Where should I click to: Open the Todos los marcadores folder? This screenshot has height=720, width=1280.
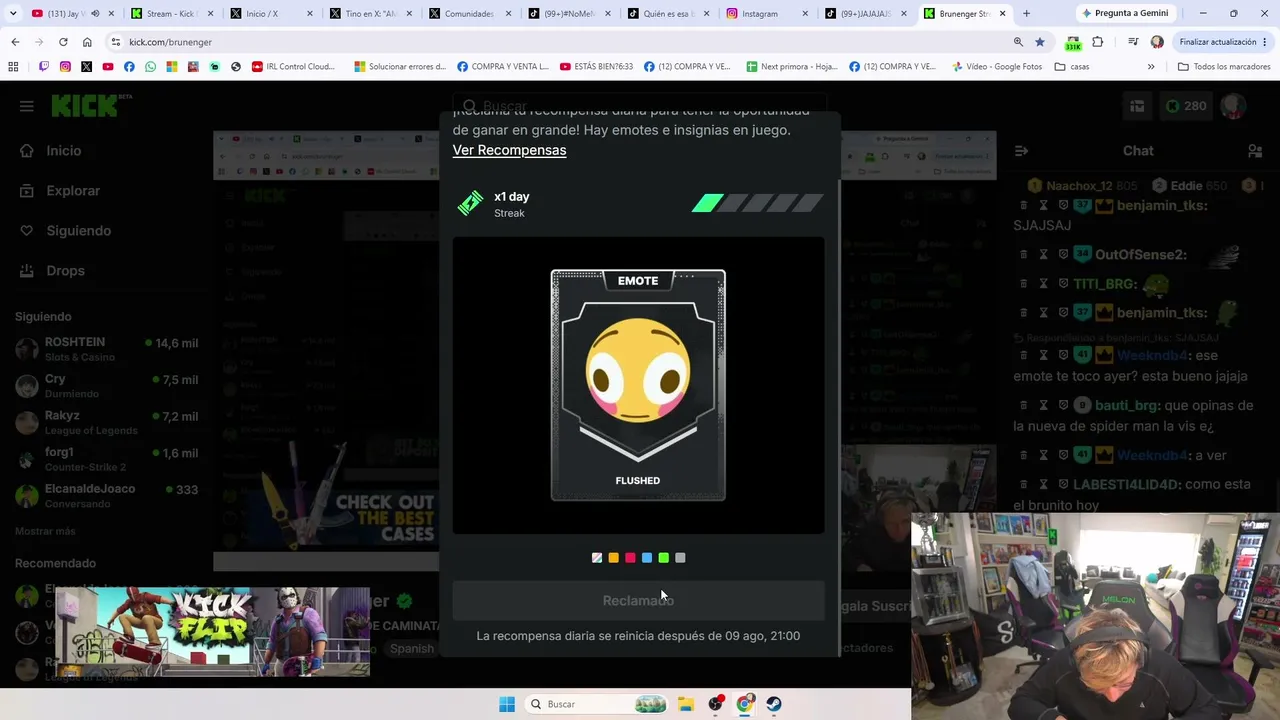[1224, 67]
